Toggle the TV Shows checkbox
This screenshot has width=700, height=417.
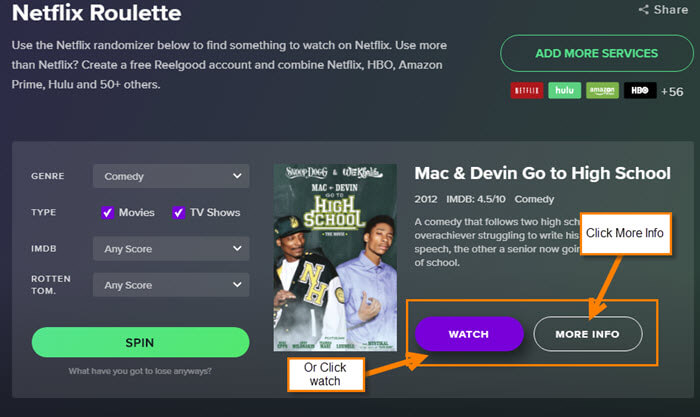[x=179, y=213]
